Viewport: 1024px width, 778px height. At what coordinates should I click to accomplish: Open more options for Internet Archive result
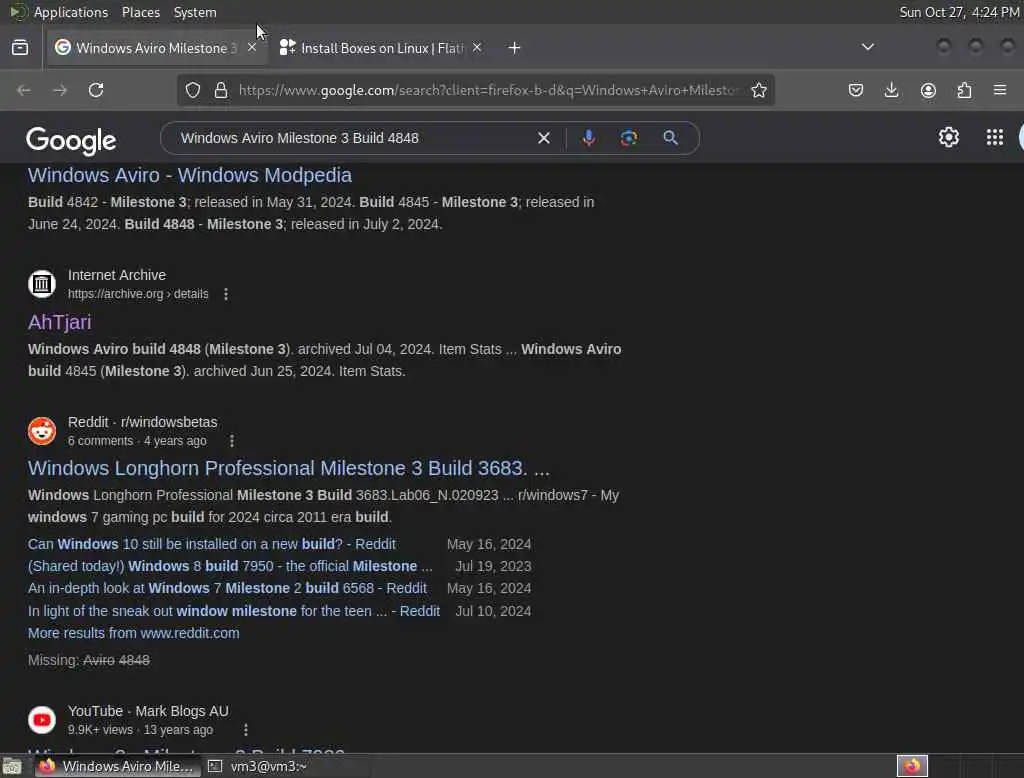226,294
